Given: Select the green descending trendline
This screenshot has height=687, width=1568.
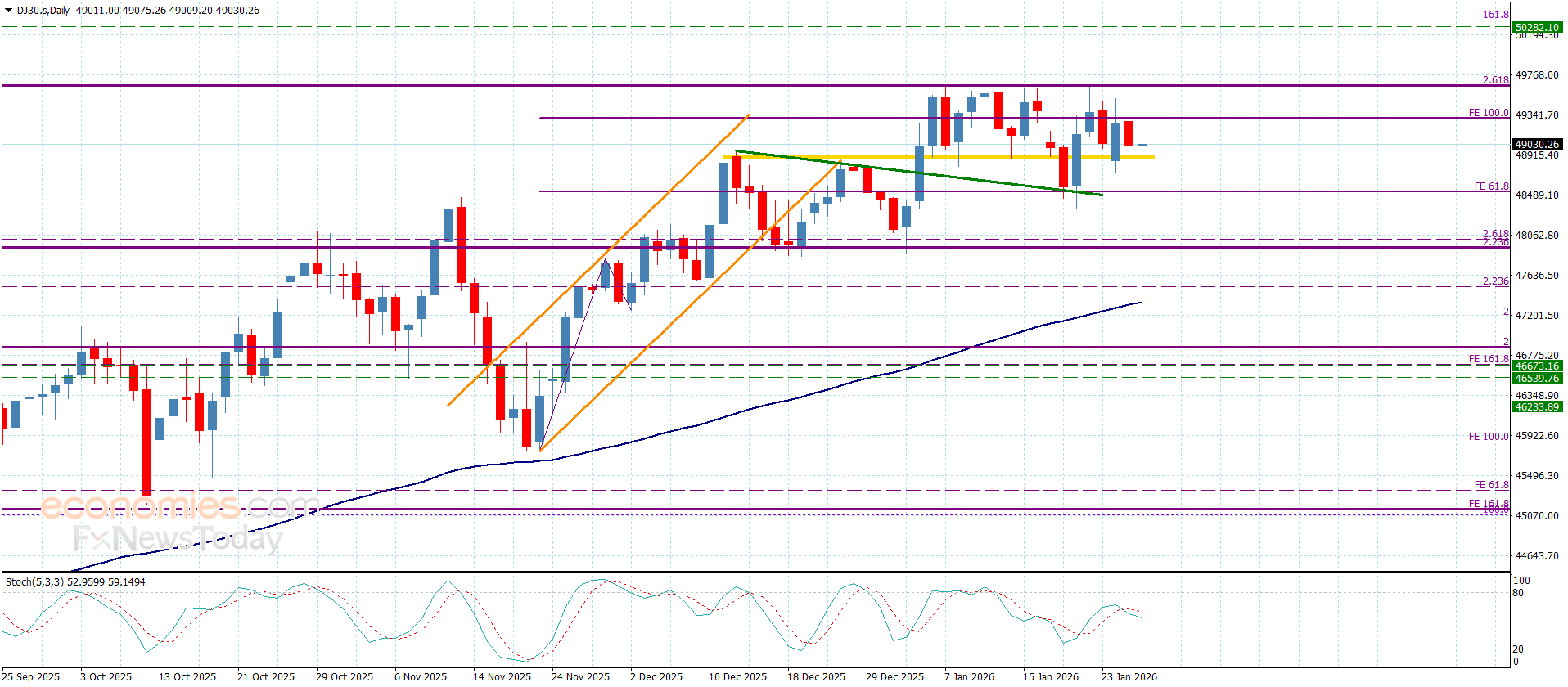Looking at the screenshot, I should click(919, 173).
